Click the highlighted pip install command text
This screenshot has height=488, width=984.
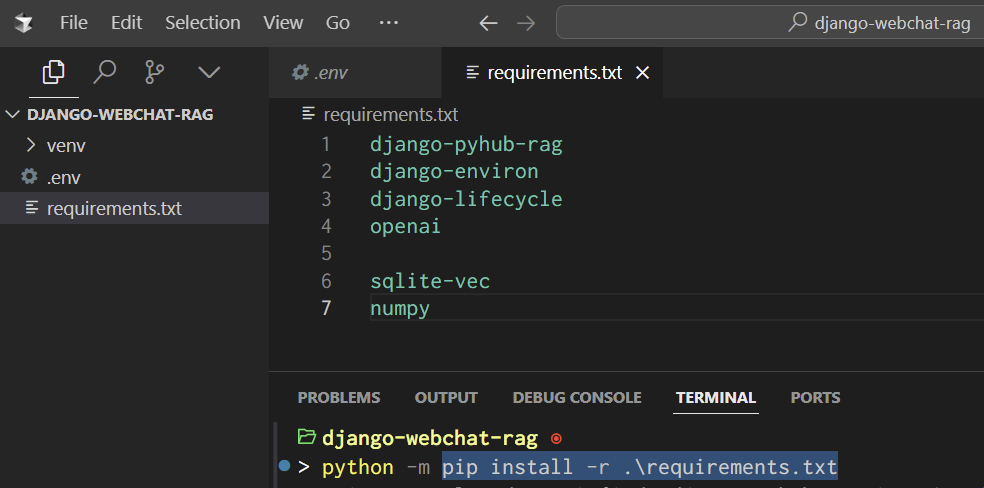(x=640, y=467)
